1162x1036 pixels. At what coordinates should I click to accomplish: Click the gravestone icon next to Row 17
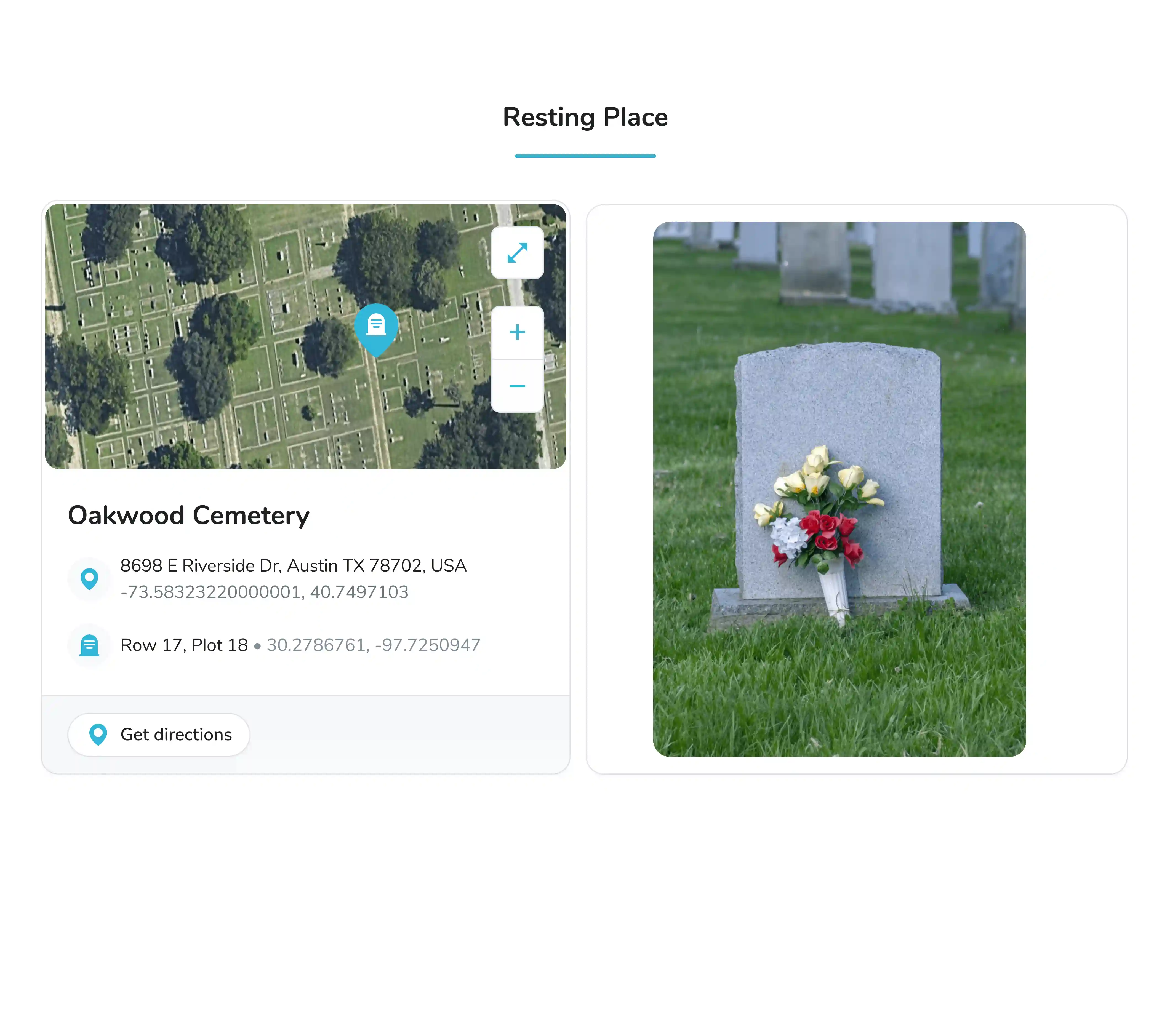tap(89, 645)
